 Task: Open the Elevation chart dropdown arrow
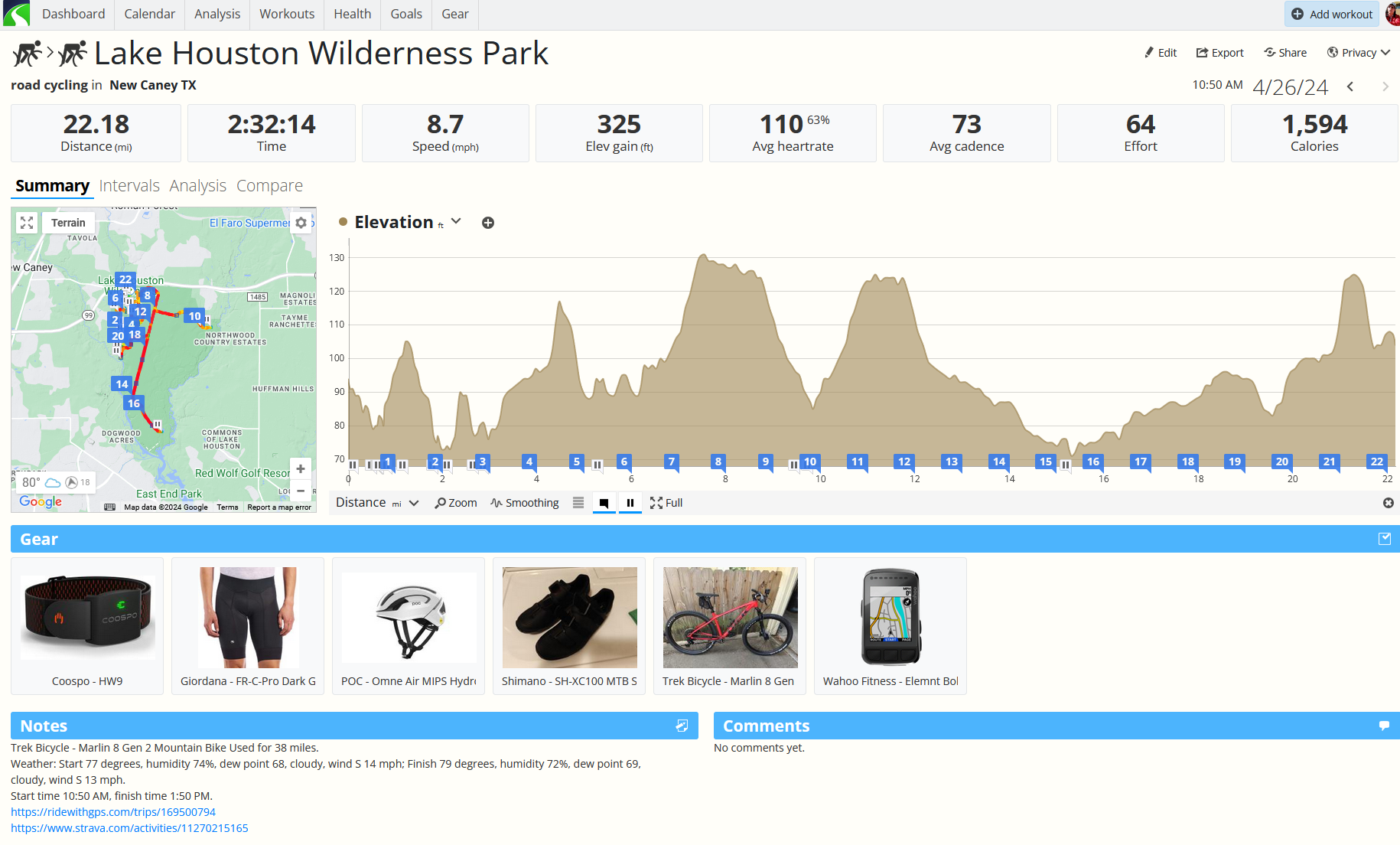pyautogui.click(x=456, y=221)
